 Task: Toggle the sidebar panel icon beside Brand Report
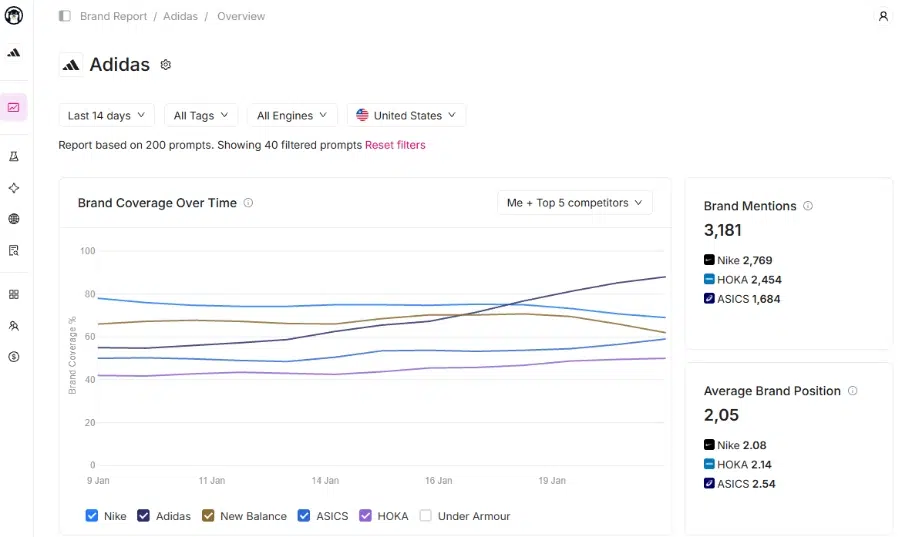coord(64,16)
